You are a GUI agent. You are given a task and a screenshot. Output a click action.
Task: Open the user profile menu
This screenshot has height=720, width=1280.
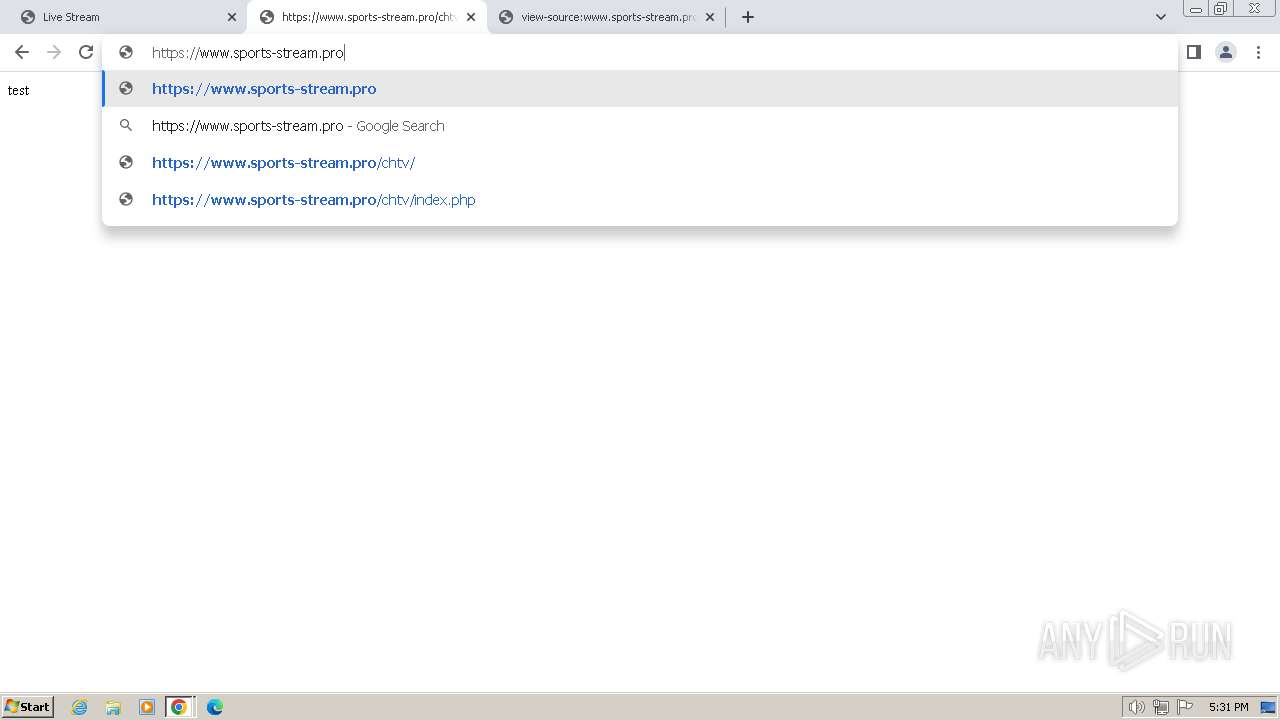click(1226, 52)
